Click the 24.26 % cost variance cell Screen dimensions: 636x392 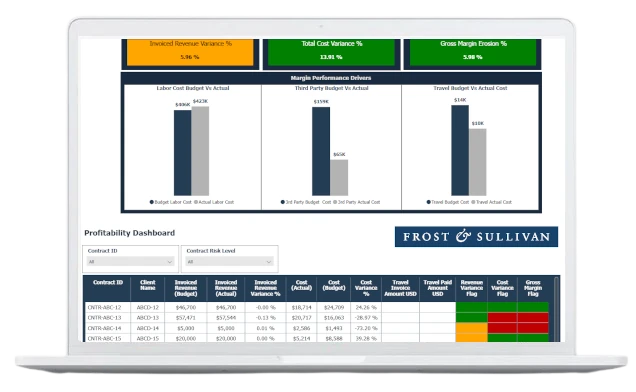[366, 308]
